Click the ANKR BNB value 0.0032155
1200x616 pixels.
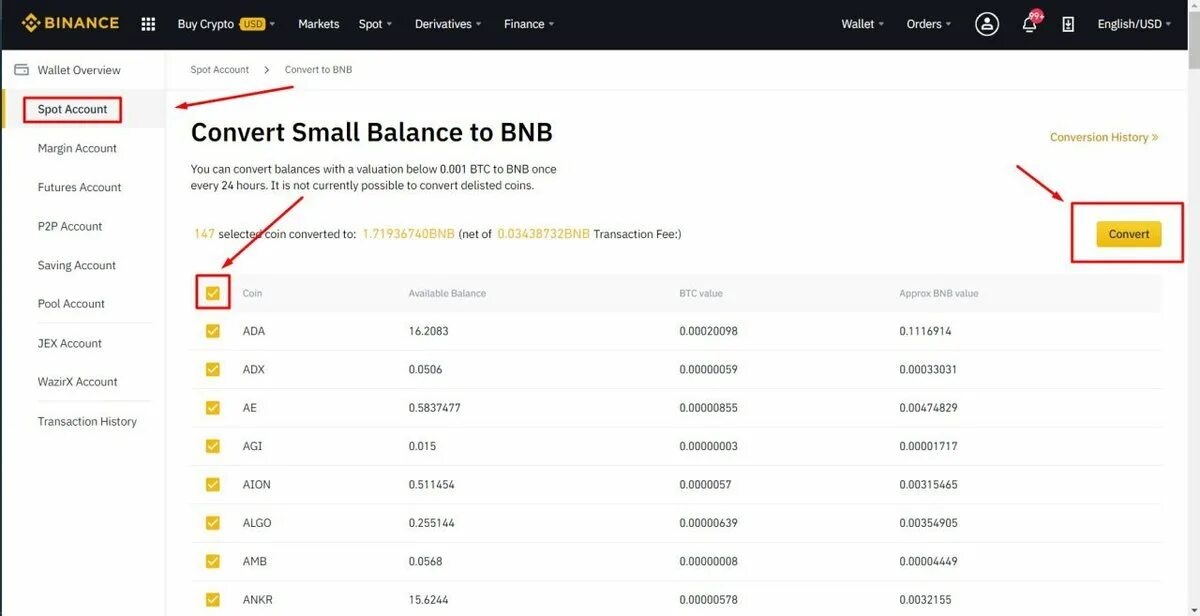(925, 600)
